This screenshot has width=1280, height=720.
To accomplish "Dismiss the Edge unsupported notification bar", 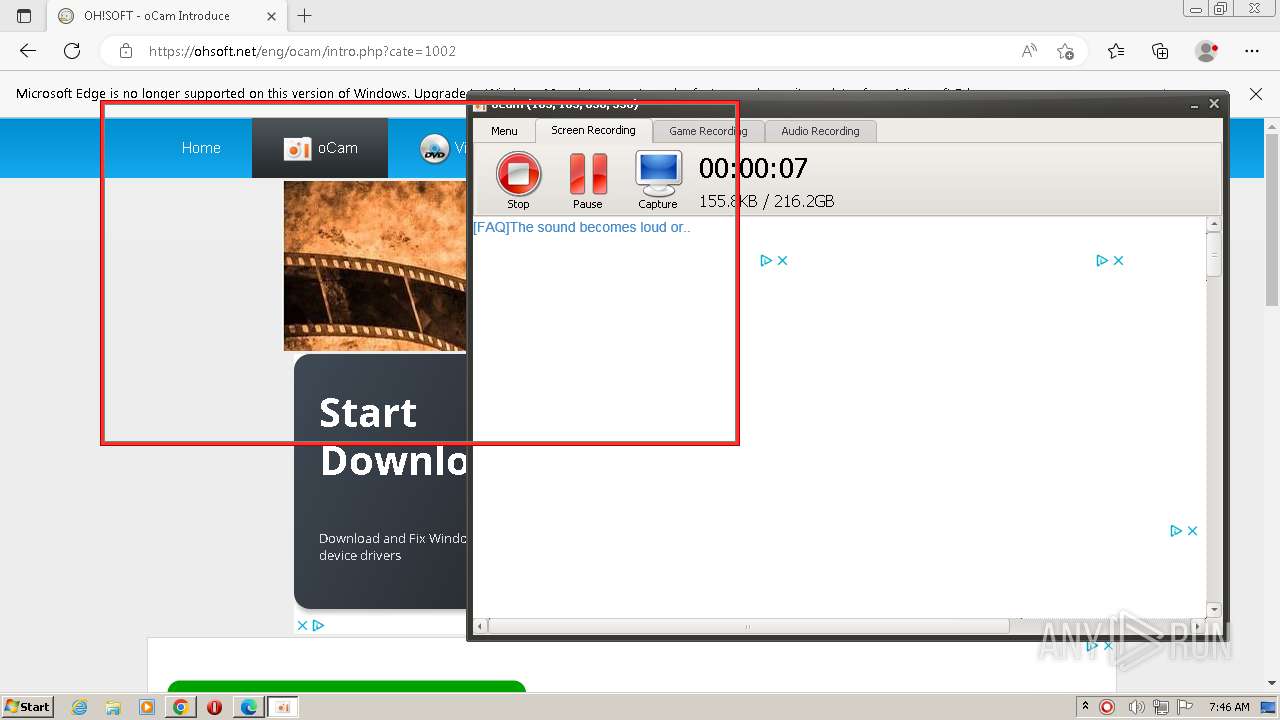I will click(x=1256, y=94).
